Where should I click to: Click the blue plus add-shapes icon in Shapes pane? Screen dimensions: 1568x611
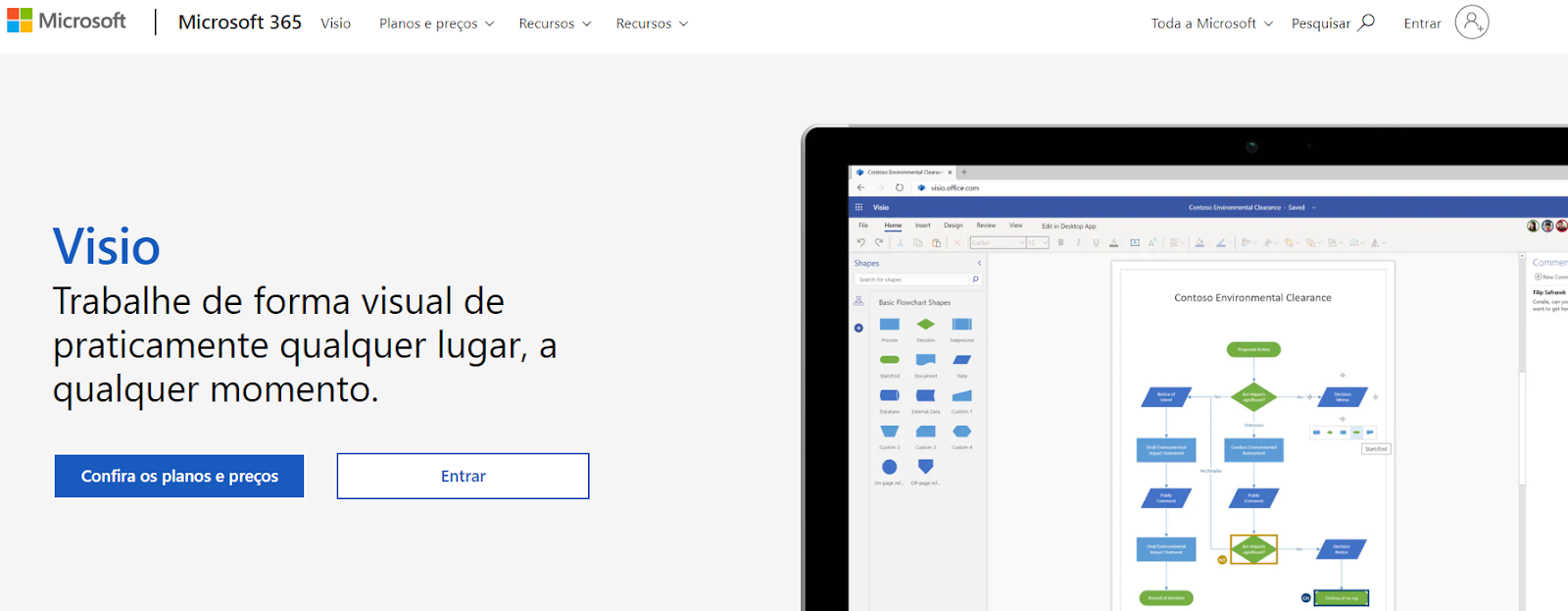[858, 328]
